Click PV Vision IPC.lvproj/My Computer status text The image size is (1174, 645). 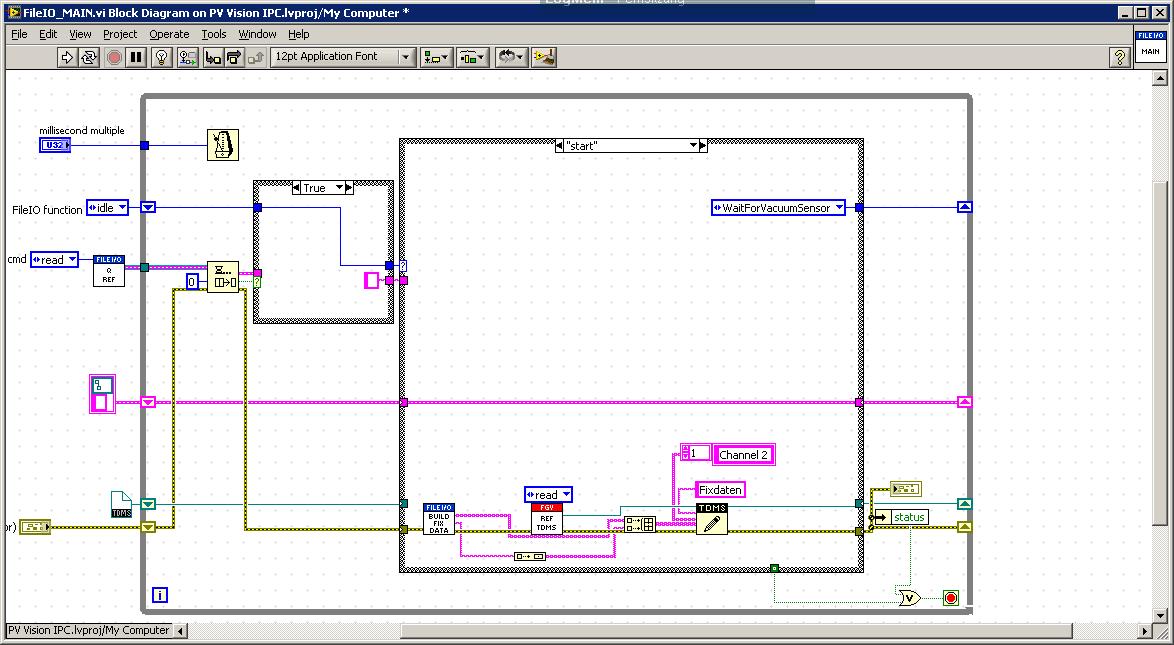tap(89, 631)
